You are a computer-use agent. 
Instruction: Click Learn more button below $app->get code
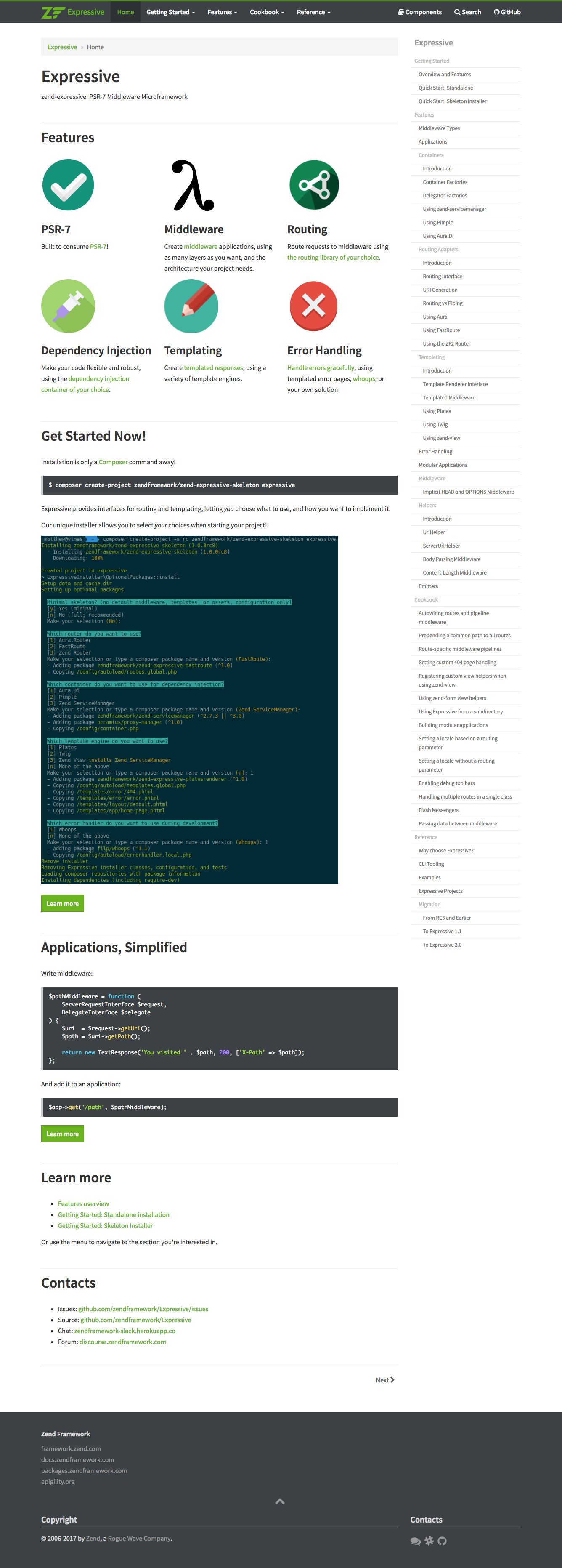coord(63,1134)
